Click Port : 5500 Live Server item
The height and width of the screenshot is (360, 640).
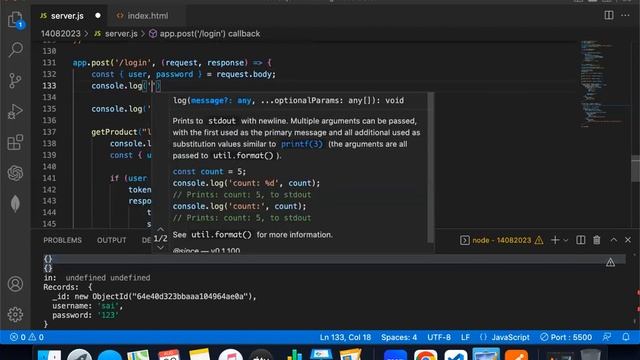[x=566, y=337]
